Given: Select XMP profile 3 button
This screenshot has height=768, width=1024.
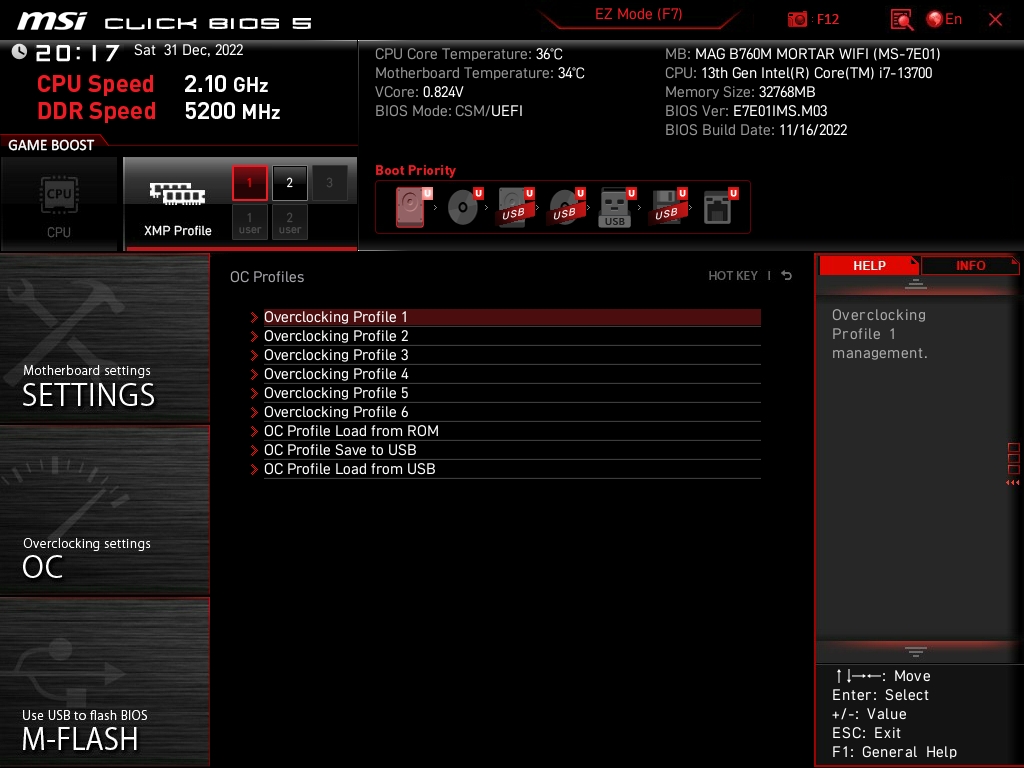Looking at the screenshot, I should pos(329,183).
